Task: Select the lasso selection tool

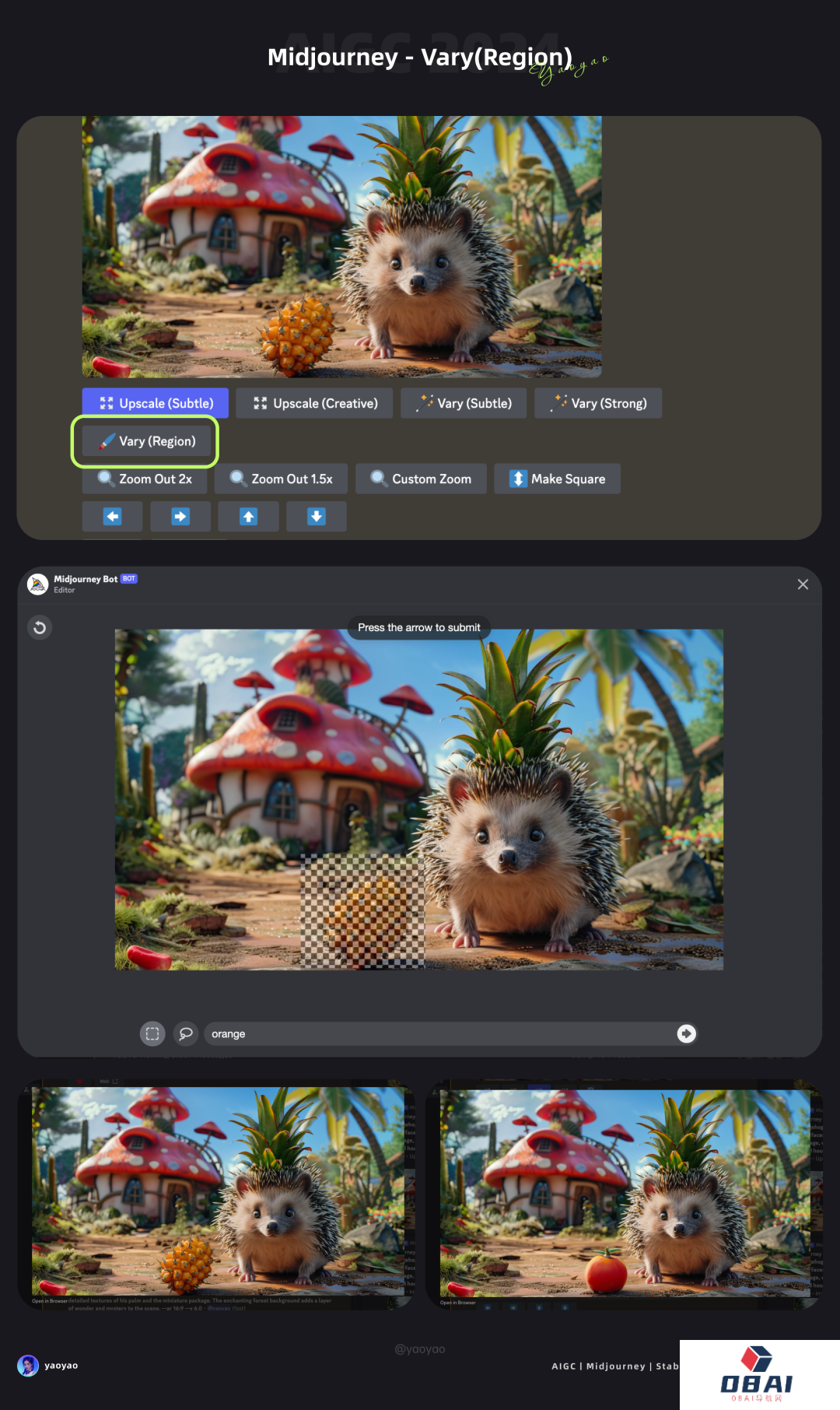Action: pyautogui.click(x=186, y=1033)
